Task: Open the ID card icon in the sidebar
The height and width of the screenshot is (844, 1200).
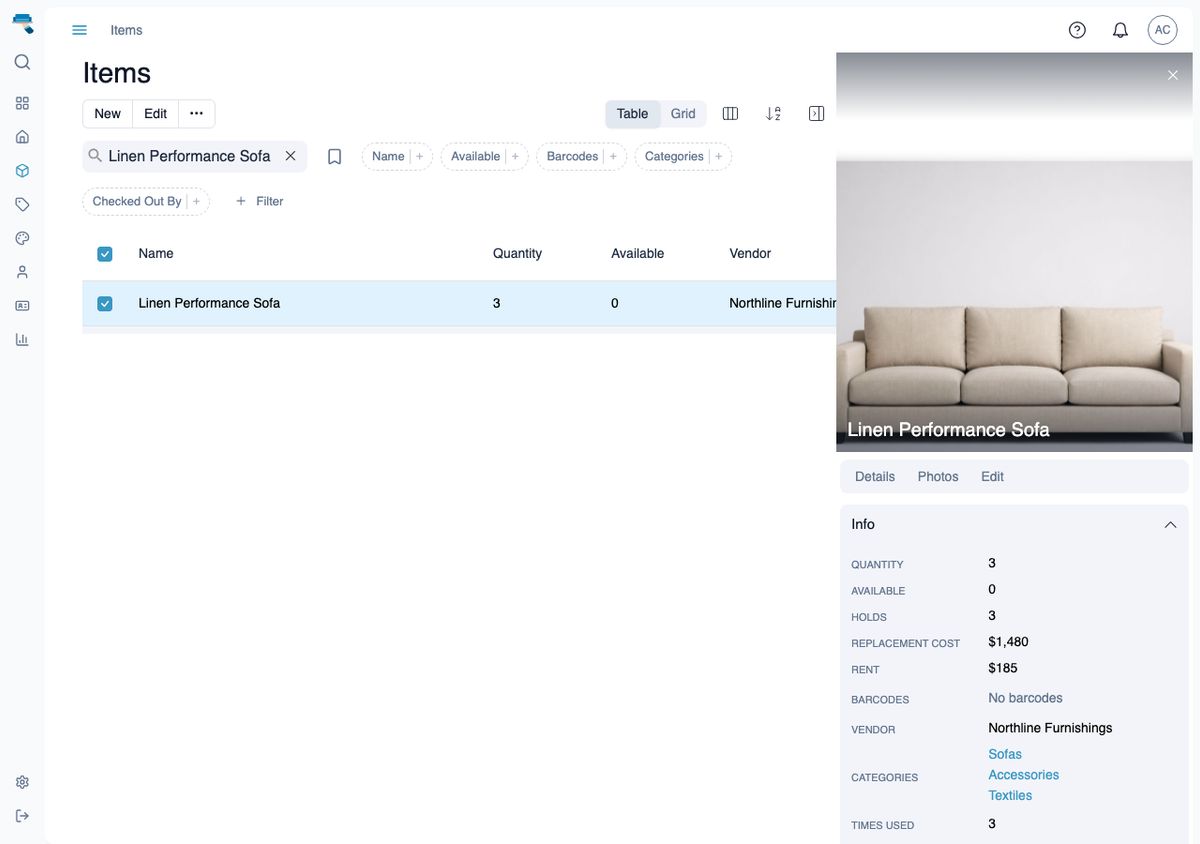Action: click(x=22, y=306)
